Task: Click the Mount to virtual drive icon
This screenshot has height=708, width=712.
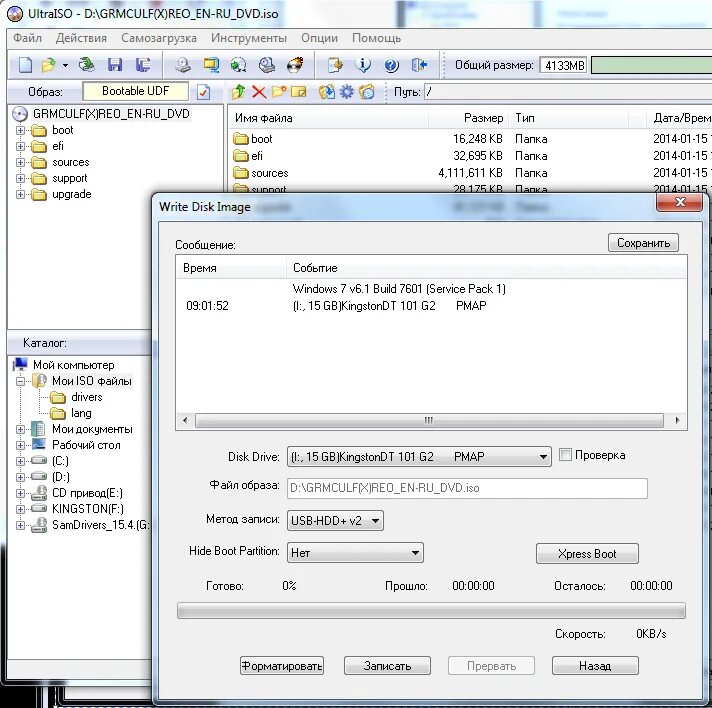Action: click(x=267, y=65)
